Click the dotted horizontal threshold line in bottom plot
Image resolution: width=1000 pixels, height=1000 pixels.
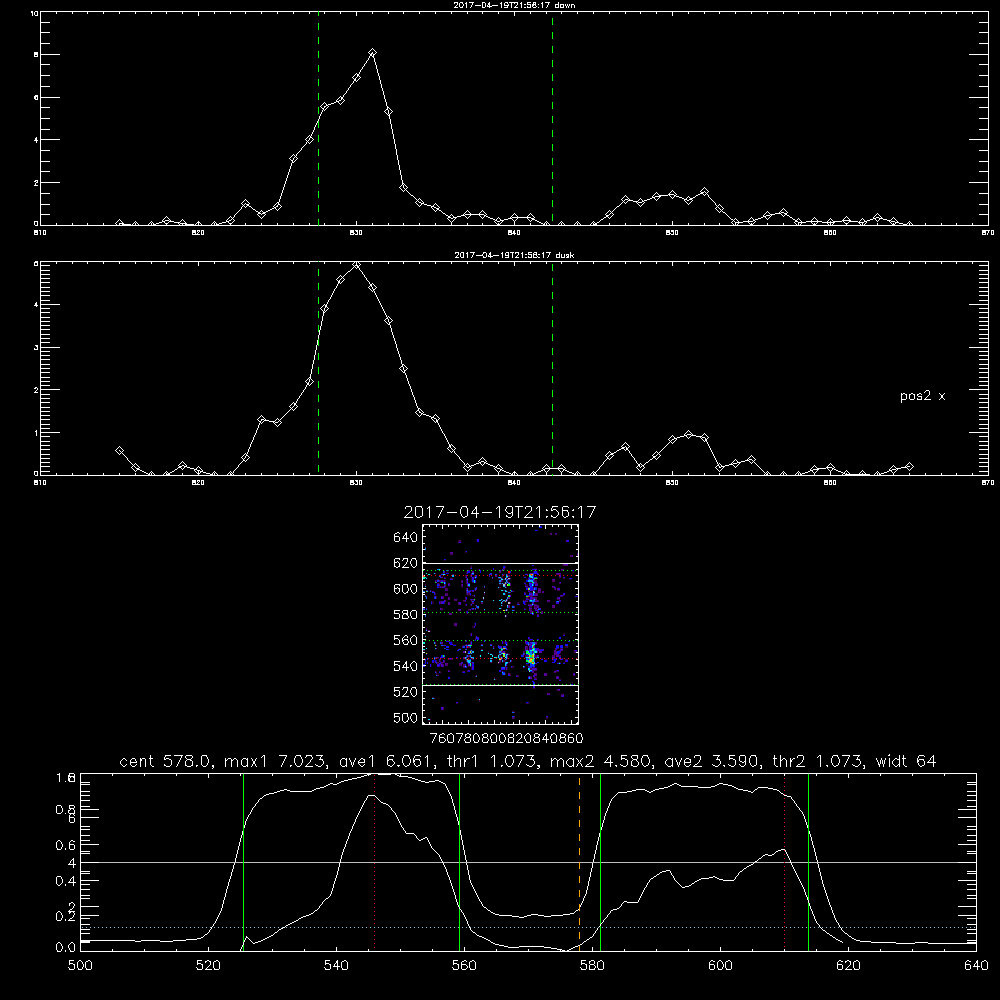pos(528,927)
